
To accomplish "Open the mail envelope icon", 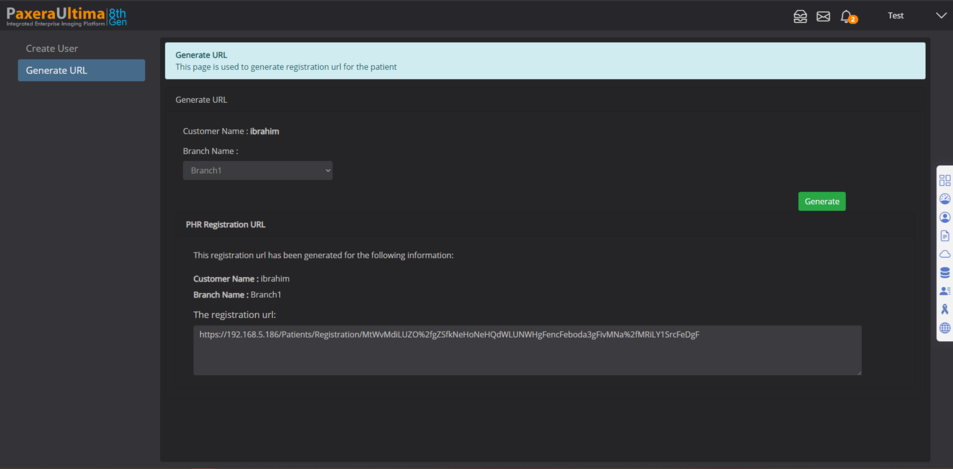I will 823,16.
